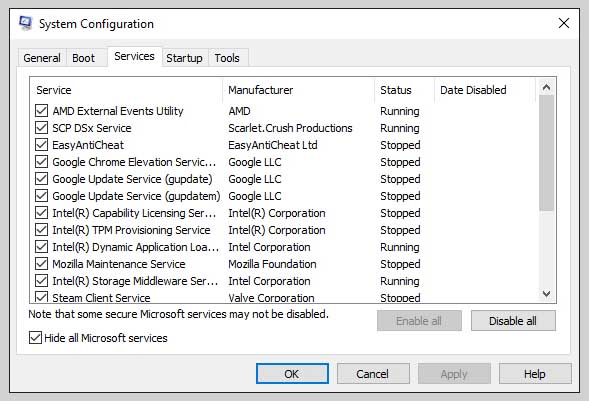The width and height of the screenshot is (589, 401).
Task: Click the Enable all button
Action: 419,321
